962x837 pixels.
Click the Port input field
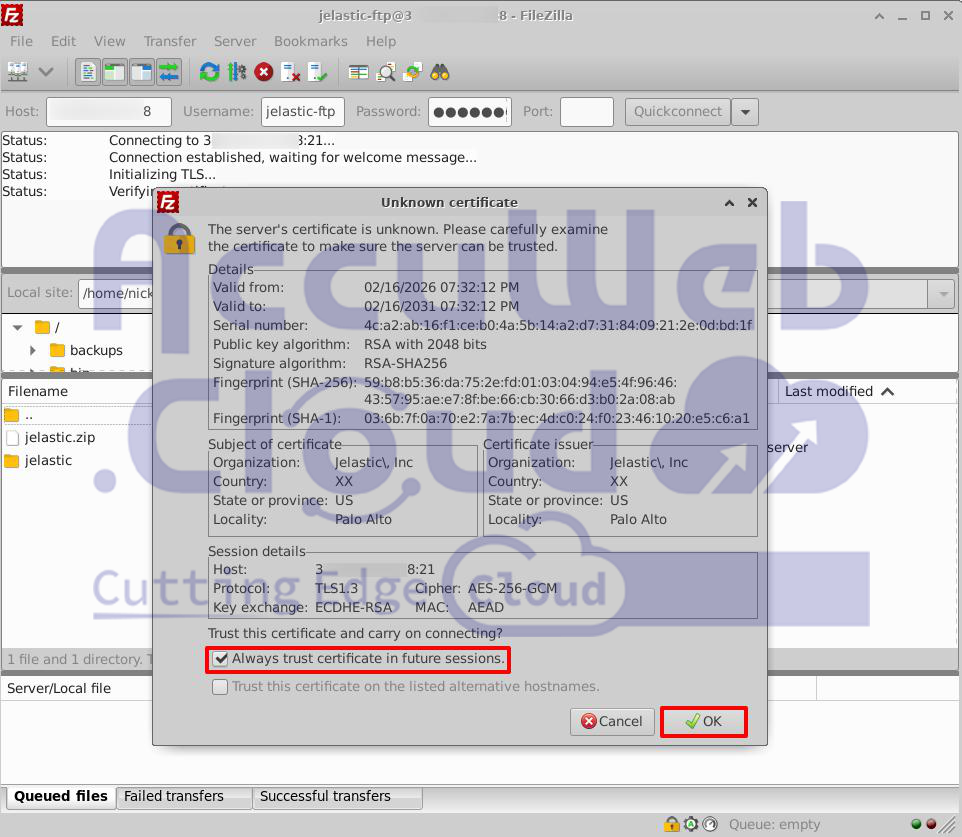[x=586, y=112]
